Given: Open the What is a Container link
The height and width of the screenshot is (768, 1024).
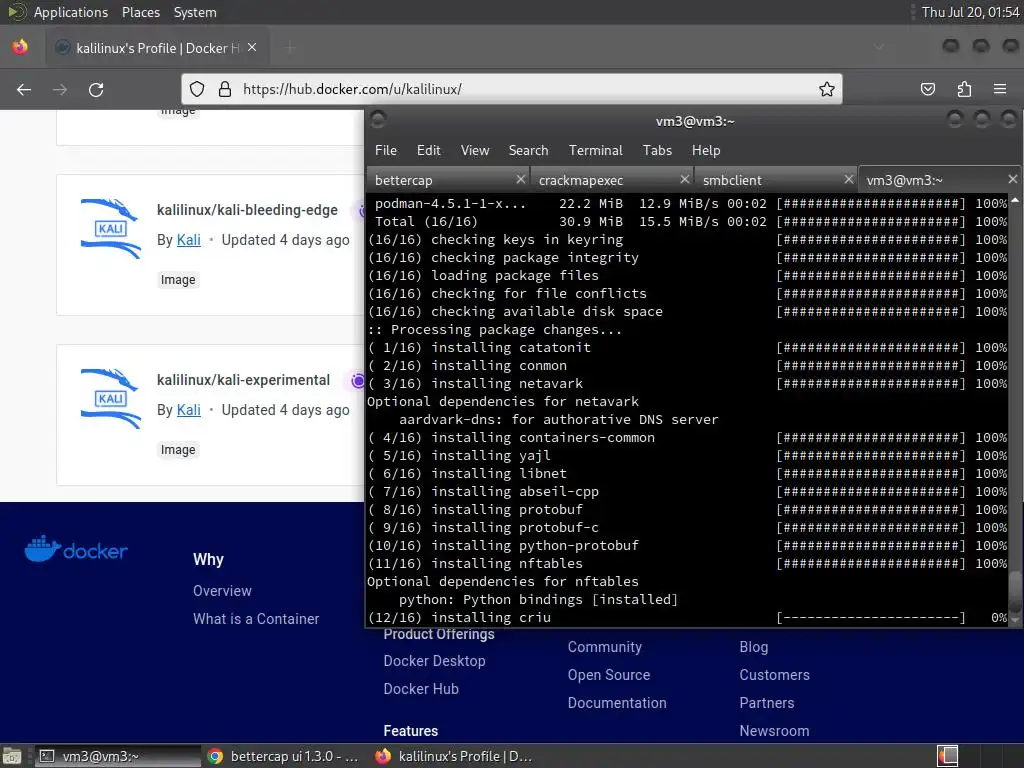Looking at the screenshot, I should coord(256,618).
